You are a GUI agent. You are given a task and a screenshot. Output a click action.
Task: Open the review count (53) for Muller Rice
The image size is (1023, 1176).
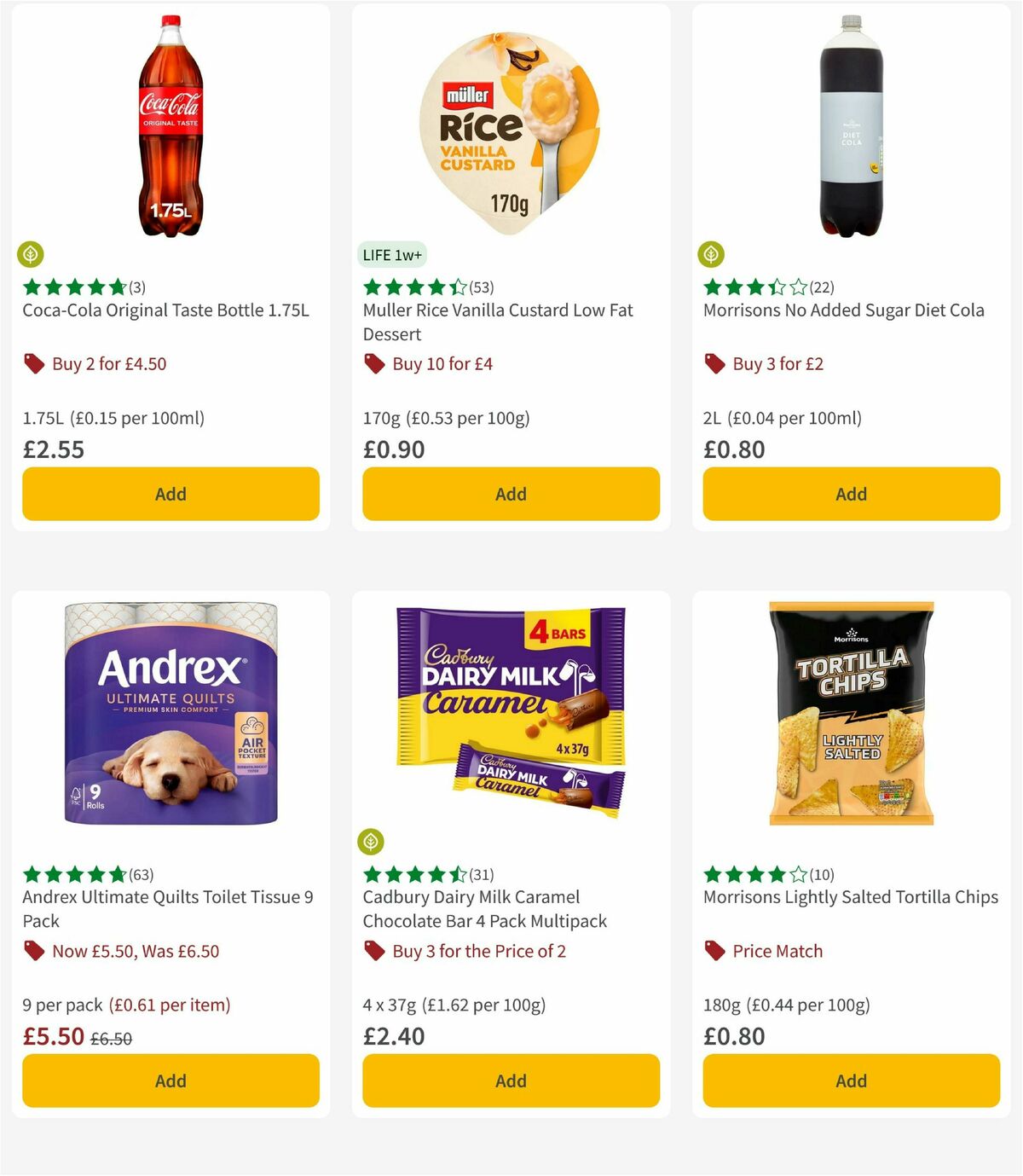pos(483,287)
